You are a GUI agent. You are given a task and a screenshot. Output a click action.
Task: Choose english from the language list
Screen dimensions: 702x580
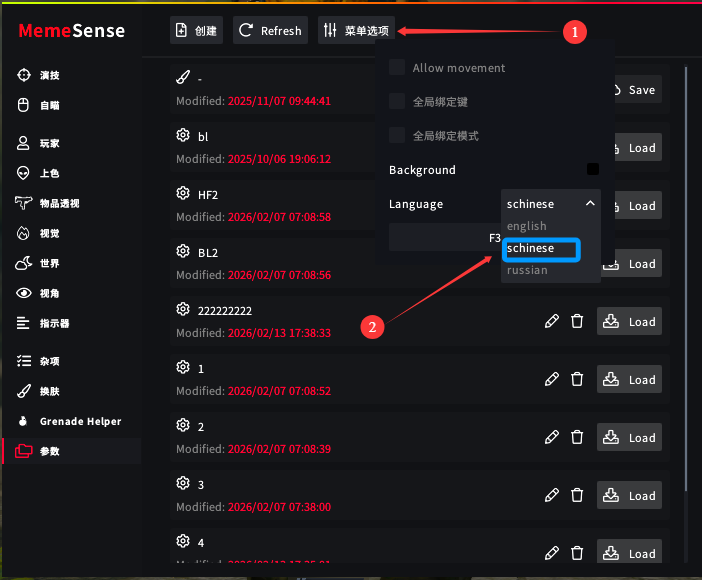tap(527, 226)
